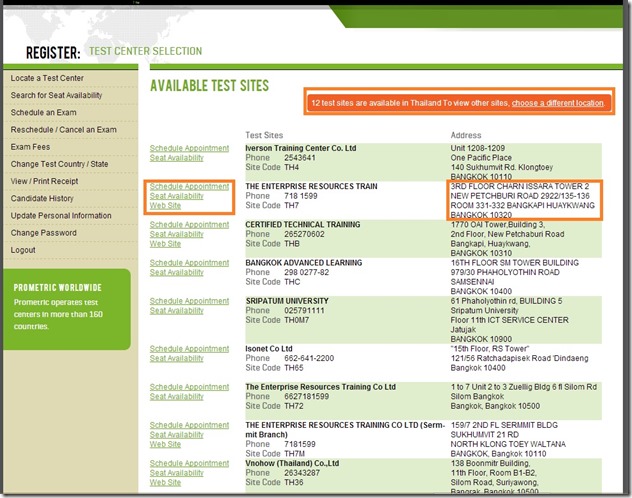Click phone number 6627181599
This screenshot has height=498, width=632.
click(x=306, y=397)
